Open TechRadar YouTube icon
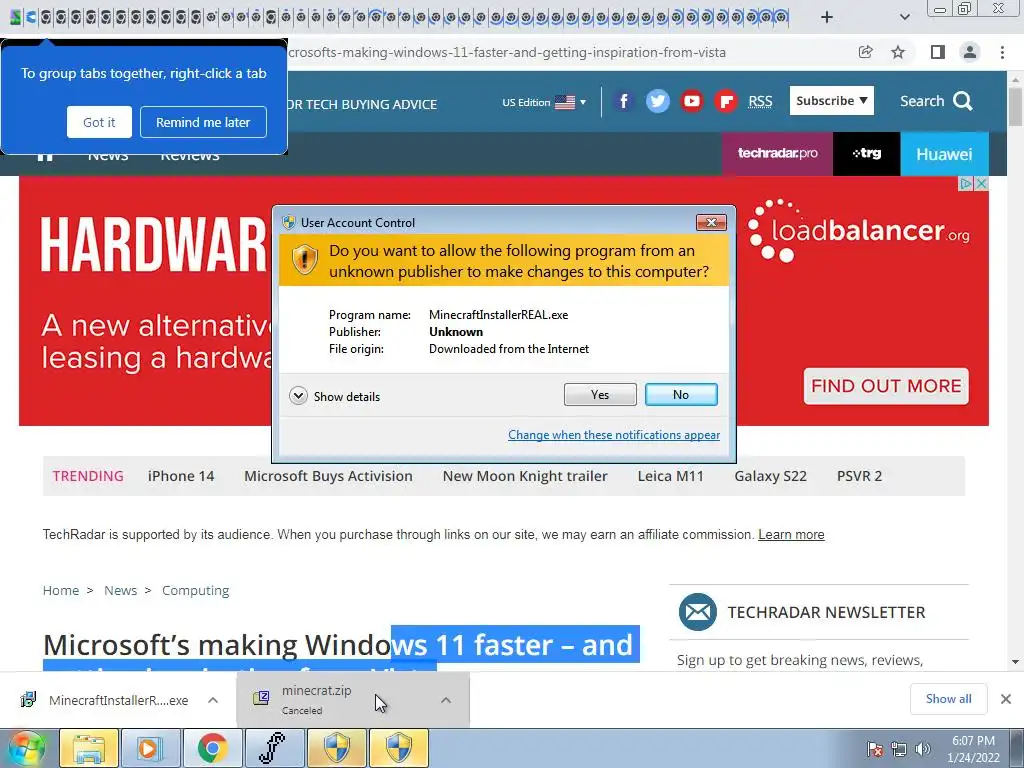 click(x=692, y=101)
